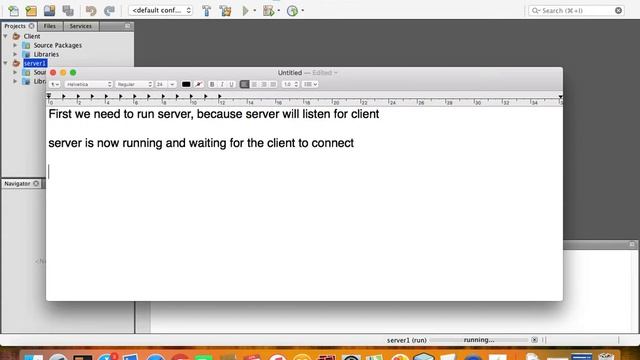Viewport: 640px width, 360px height.
Task: Open the list bullets and numbering dropdown
Action: pos(310,84)
